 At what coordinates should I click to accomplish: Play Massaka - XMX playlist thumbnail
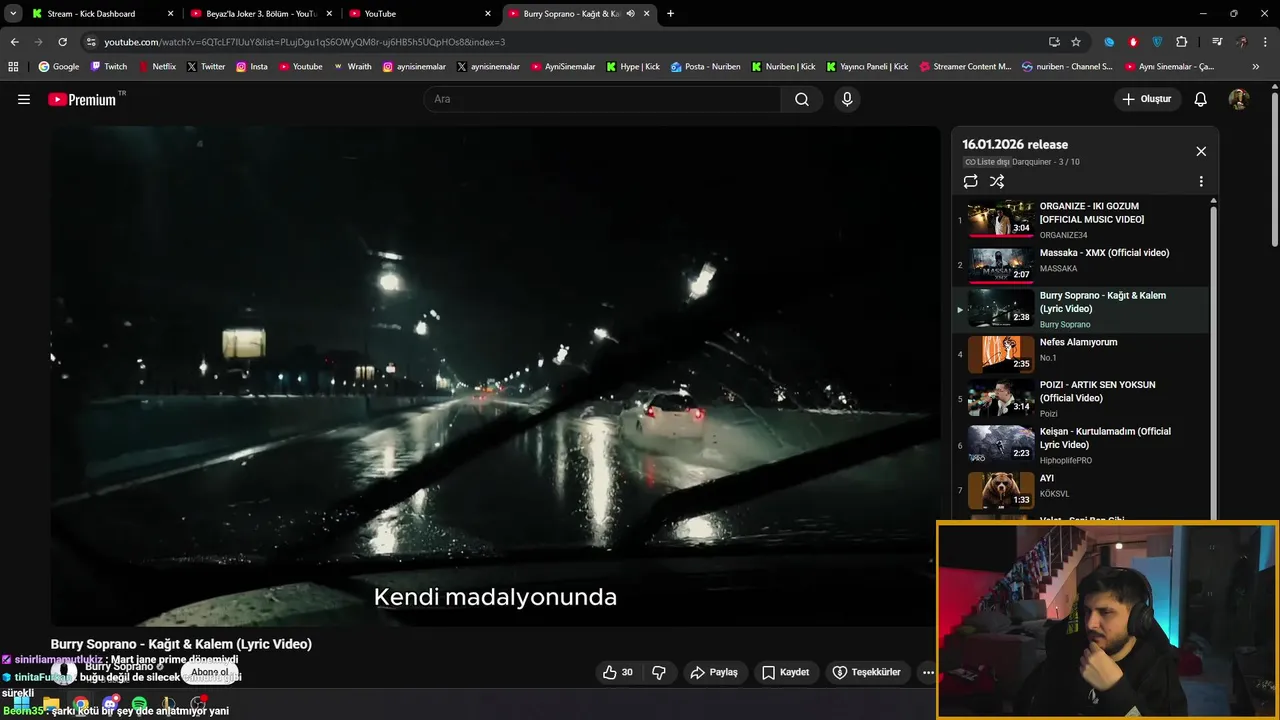1001,265
